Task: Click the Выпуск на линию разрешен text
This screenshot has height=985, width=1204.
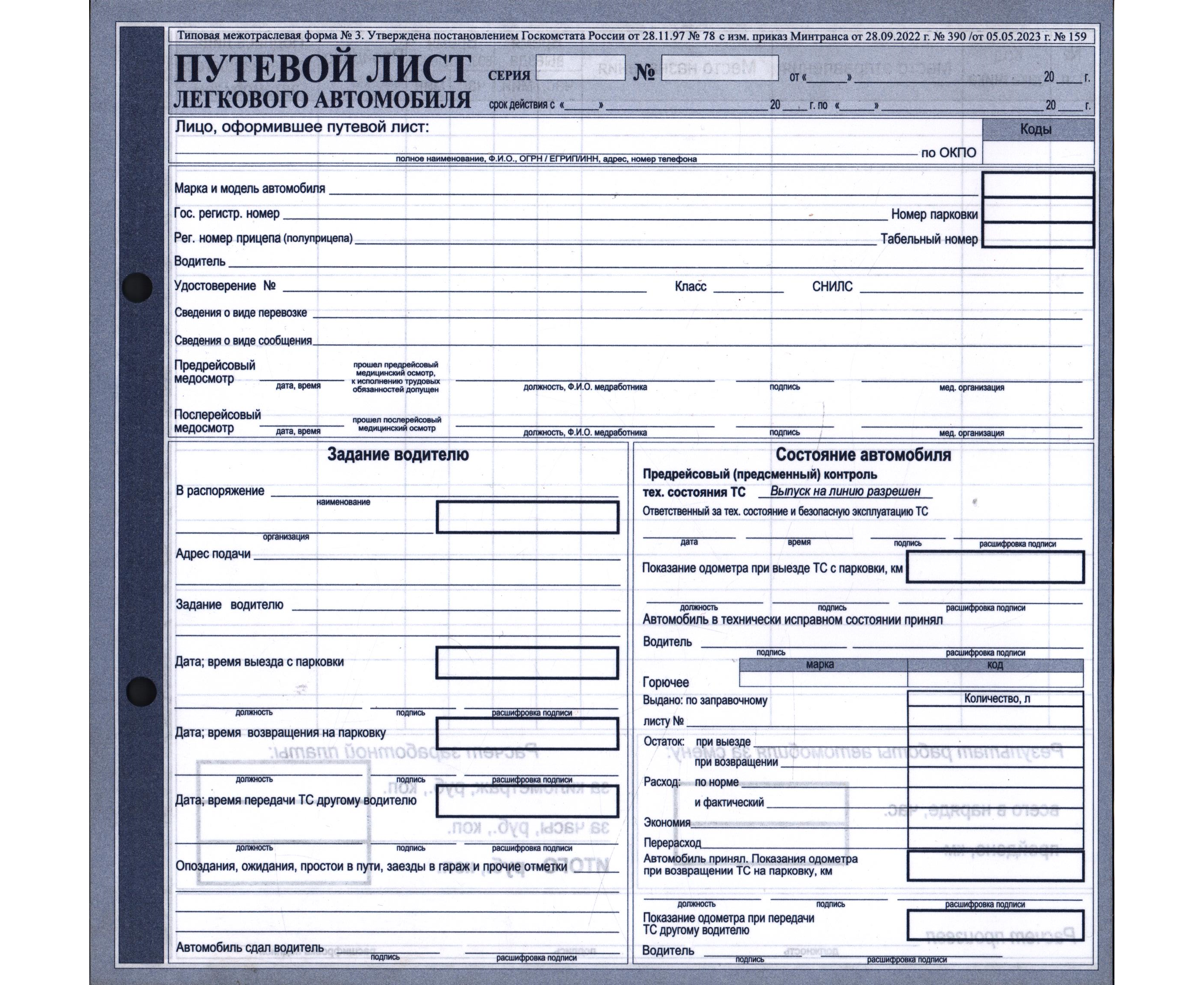Action: 845,492
